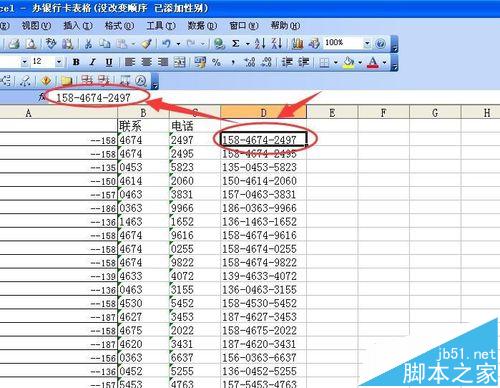Click cell containing 186-0363-9966
This screenshot has width=500, height=388.
263,208
